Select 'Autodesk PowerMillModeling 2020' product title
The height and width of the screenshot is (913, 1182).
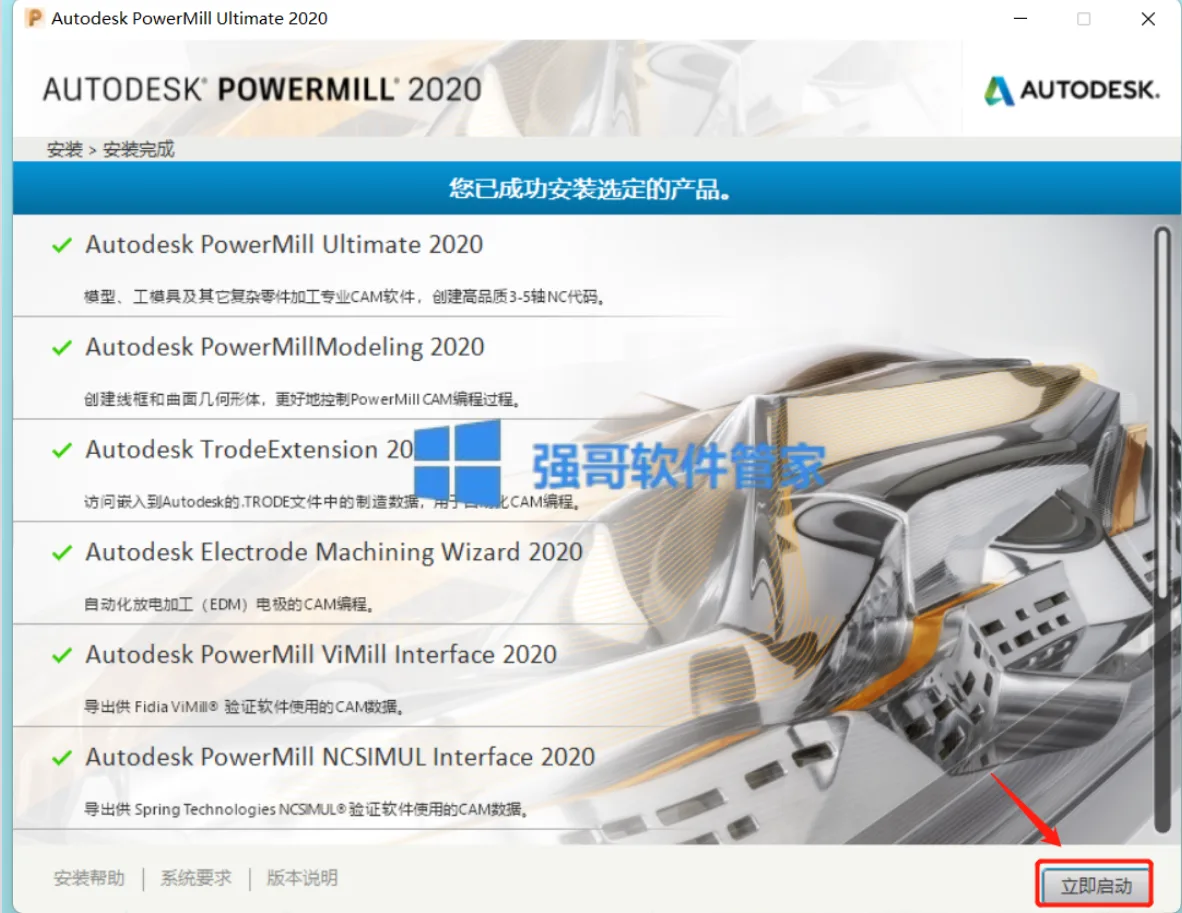(285, 348)
